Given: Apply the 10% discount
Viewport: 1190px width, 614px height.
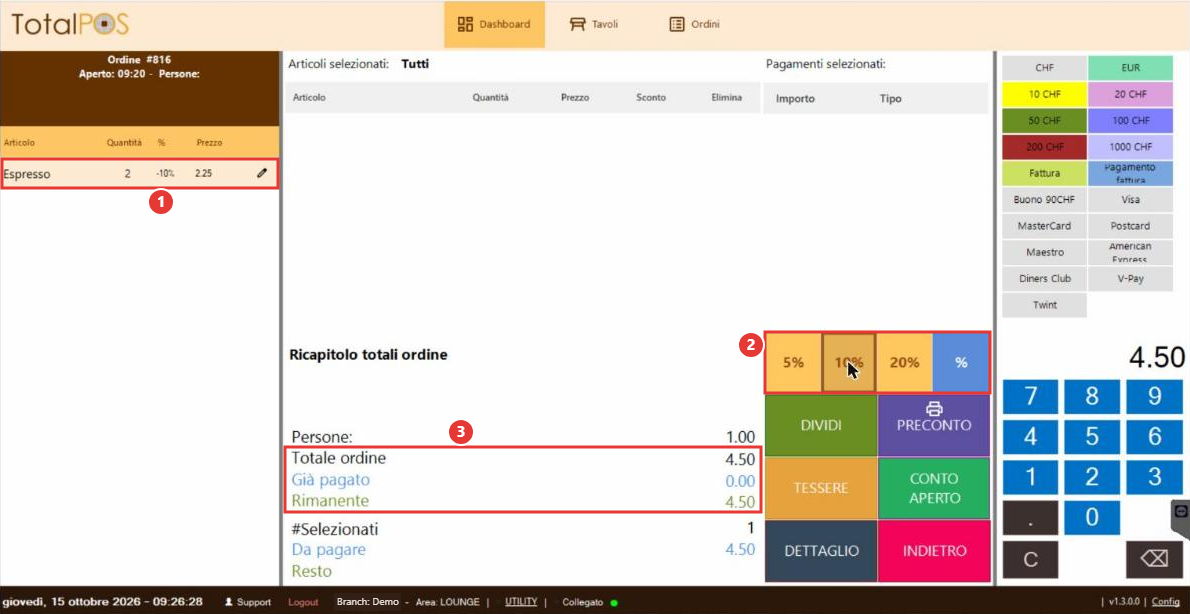Looking at the screenshot, I should click(849, 362).
